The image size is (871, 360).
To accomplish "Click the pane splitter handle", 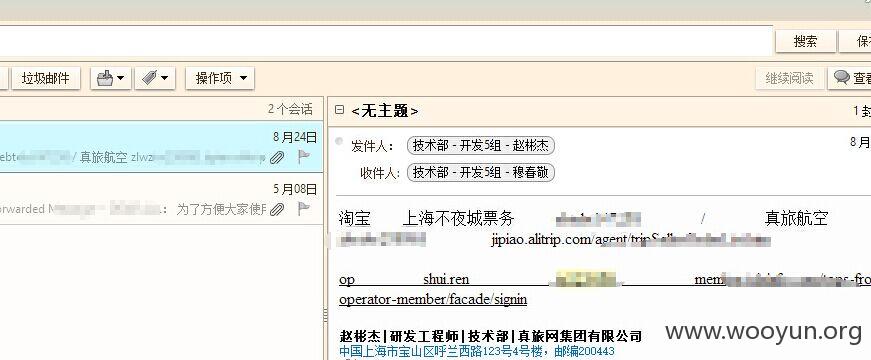I will [x=326, y=316].
